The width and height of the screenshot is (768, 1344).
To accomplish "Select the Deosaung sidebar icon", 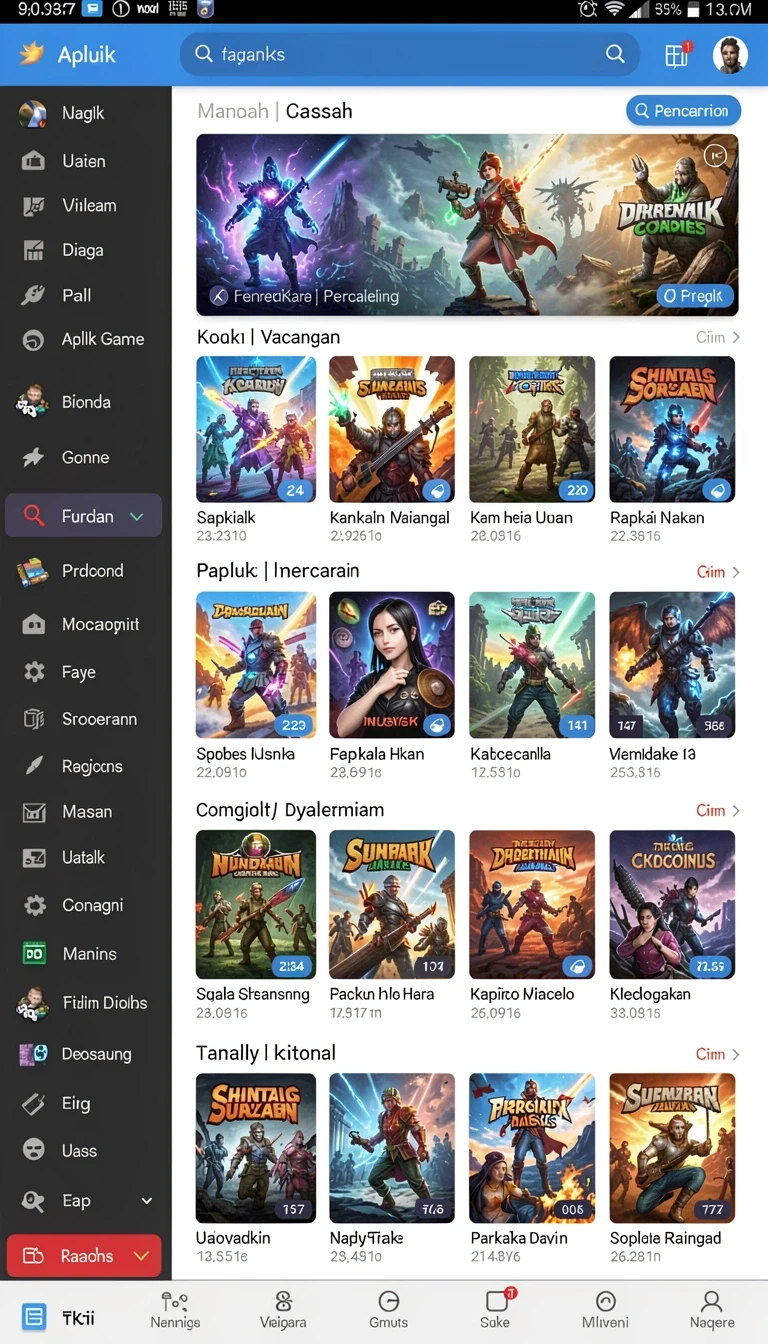I will tap(33, 1054).
